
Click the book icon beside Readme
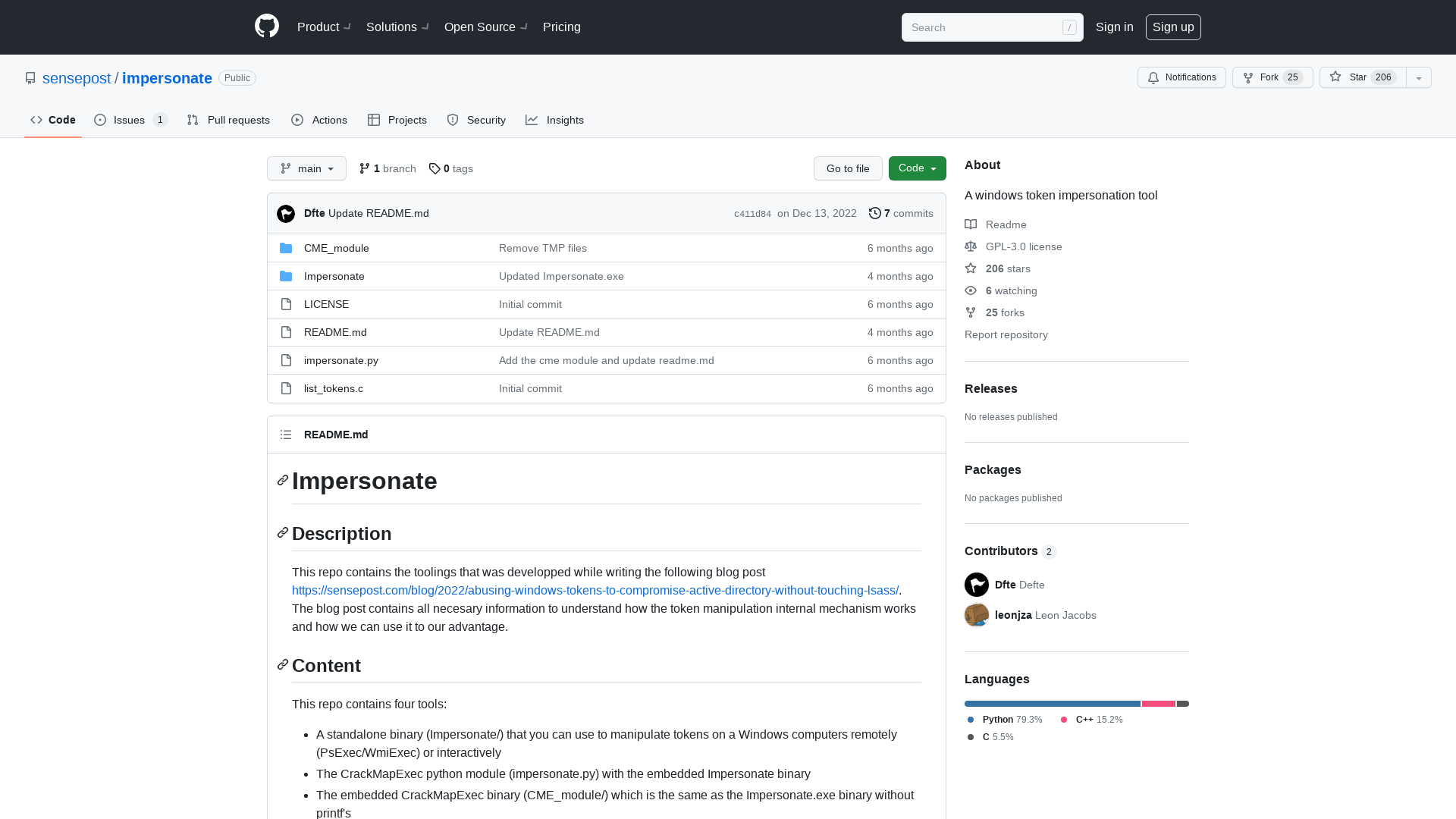tap(971, 224)
